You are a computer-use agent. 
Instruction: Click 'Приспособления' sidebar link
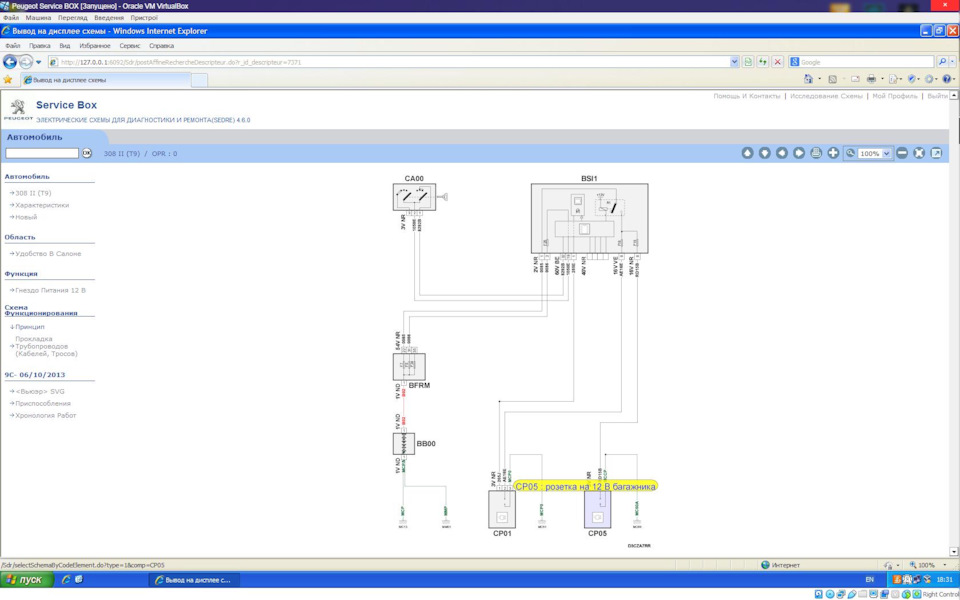point(43,403)
